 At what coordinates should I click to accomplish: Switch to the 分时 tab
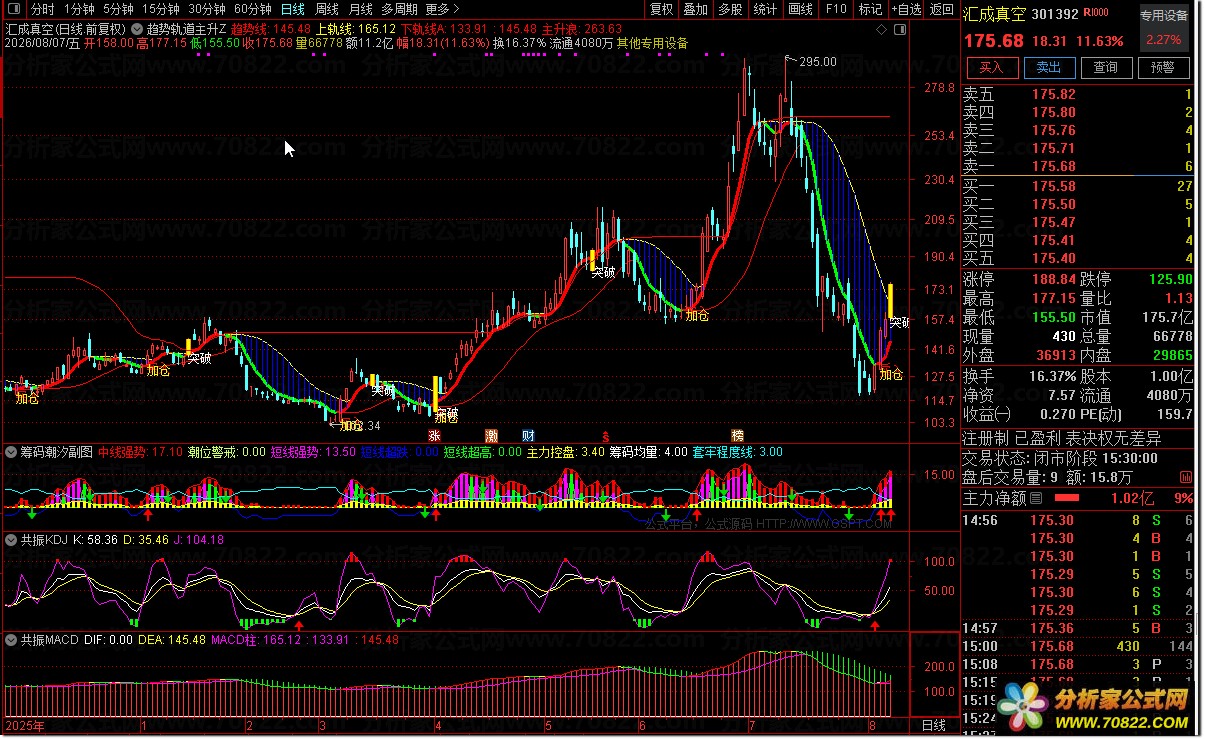pyautogui.click(x=43, y=9)
